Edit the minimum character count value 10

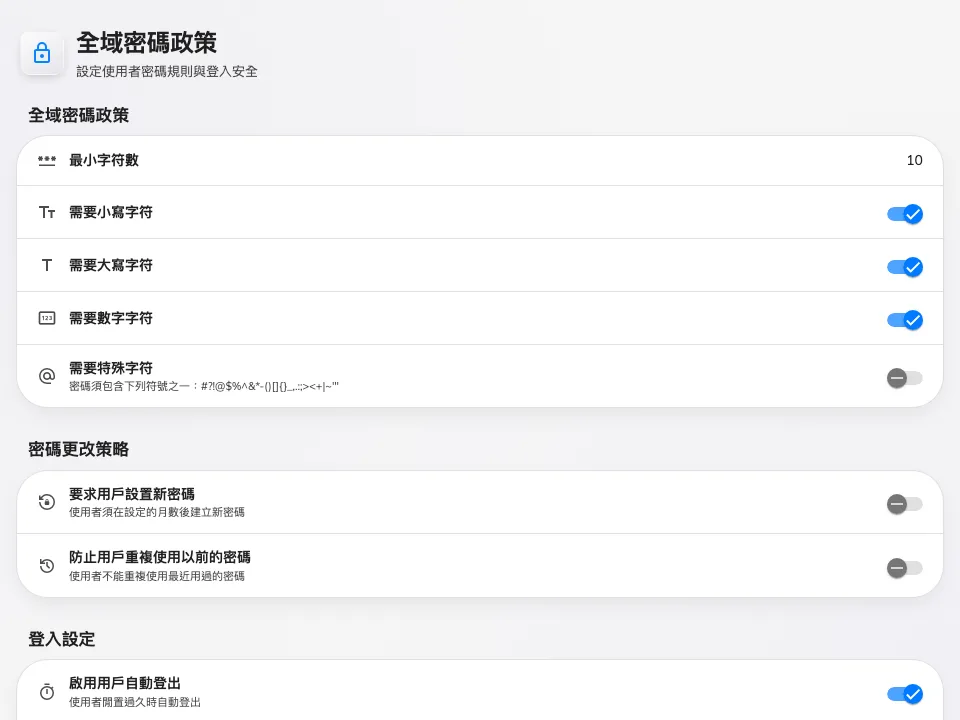(914, 160)
